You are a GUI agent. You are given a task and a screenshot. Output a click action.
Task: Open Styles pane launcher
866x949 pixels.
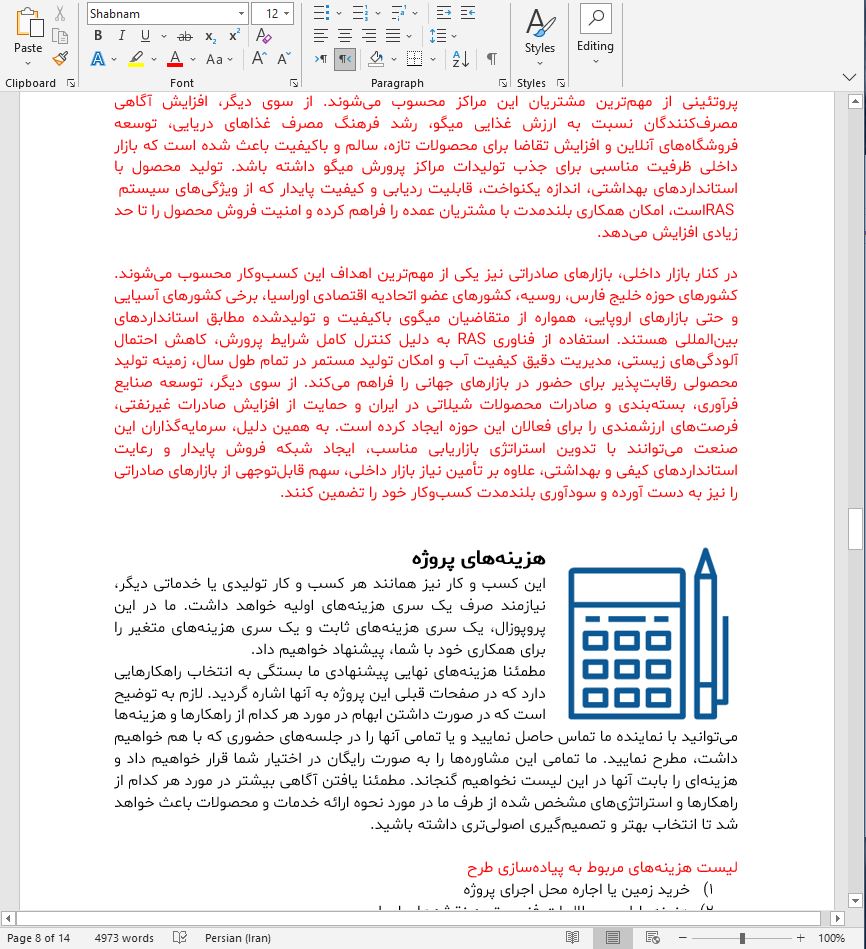click(560, 83)
